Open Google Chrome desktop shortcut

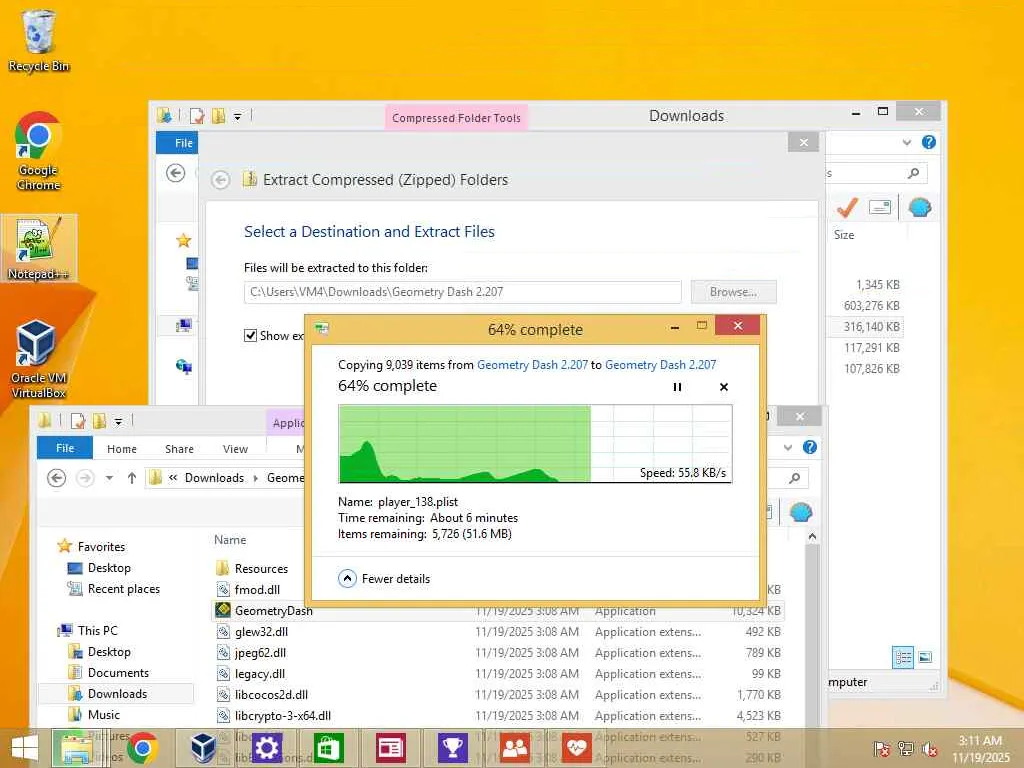point(39,152)
